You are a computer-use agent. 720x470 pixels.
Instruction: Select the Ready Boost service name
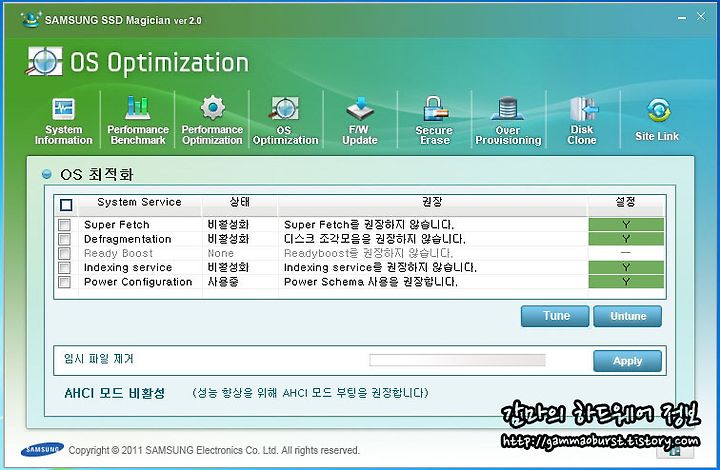[118, 253]
